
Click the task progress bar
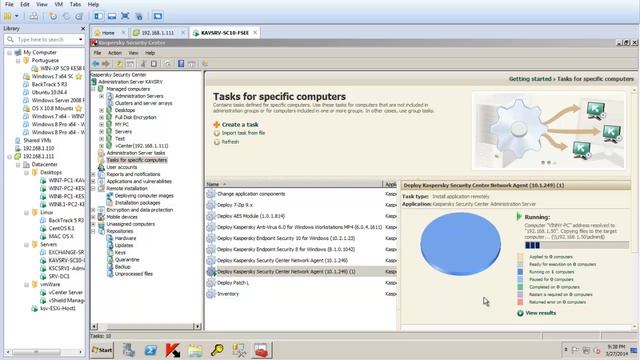pyautogui.click(x=577, y=245)
